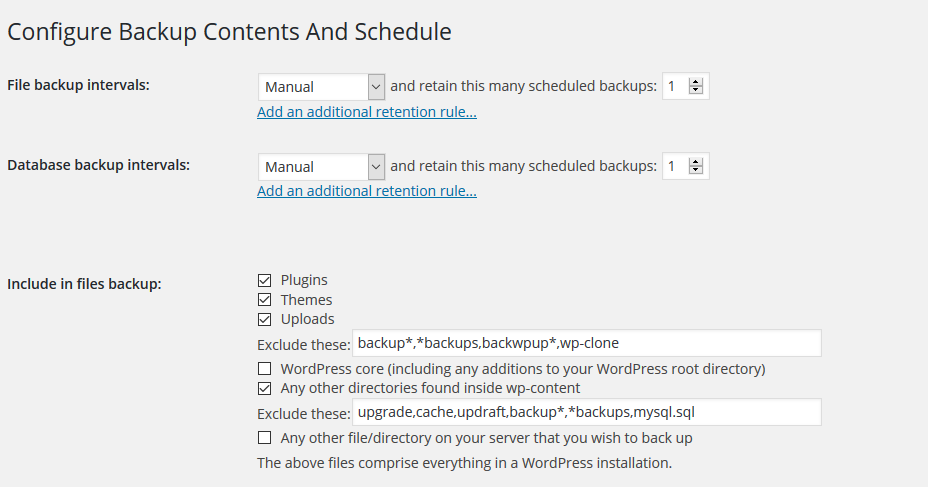The width and height of the screenshot is (928, 487).
Task: Decrease database backups retained with down arrow
Action: (x=696, y=170)
